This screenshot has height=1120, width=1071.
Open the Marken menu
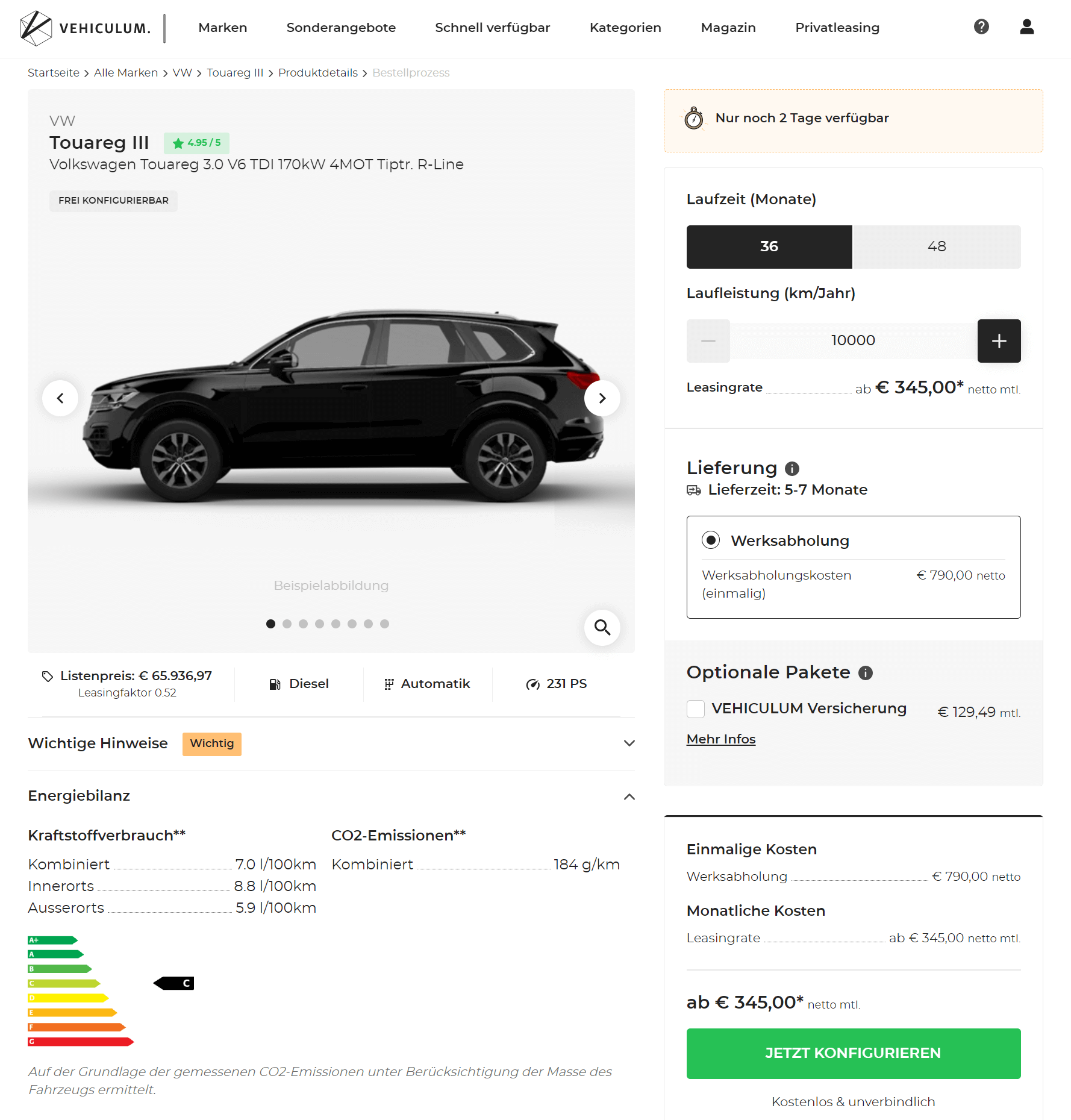tap(223, 28)
